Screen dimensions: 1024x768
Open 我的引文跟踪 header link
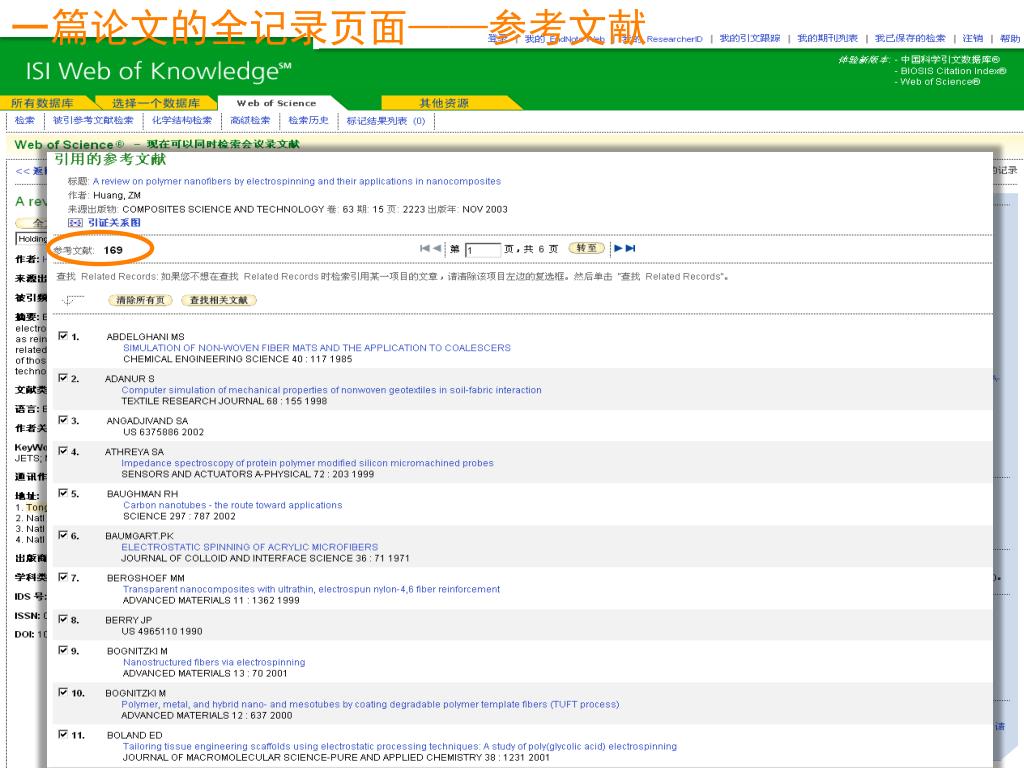[750, 39]
